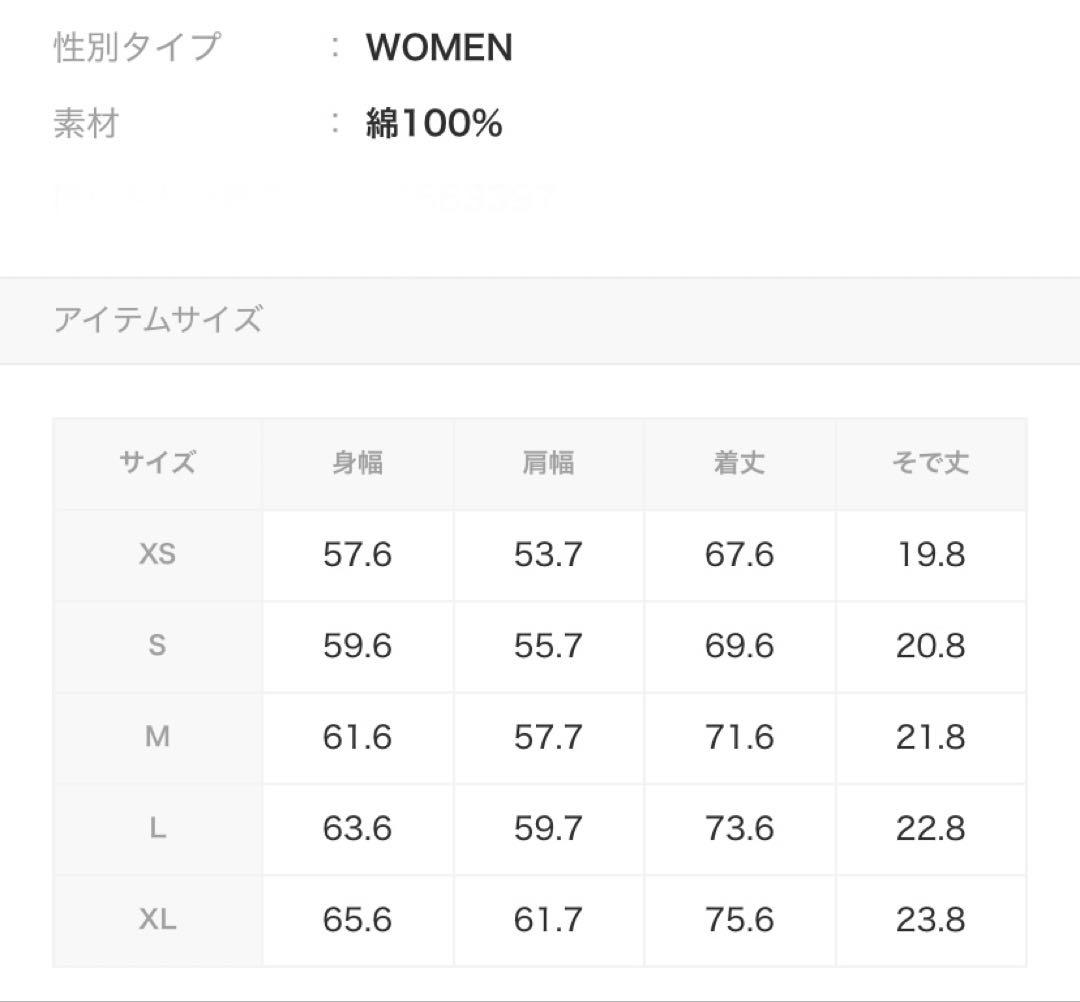Click the 綿100% material value

434,124
